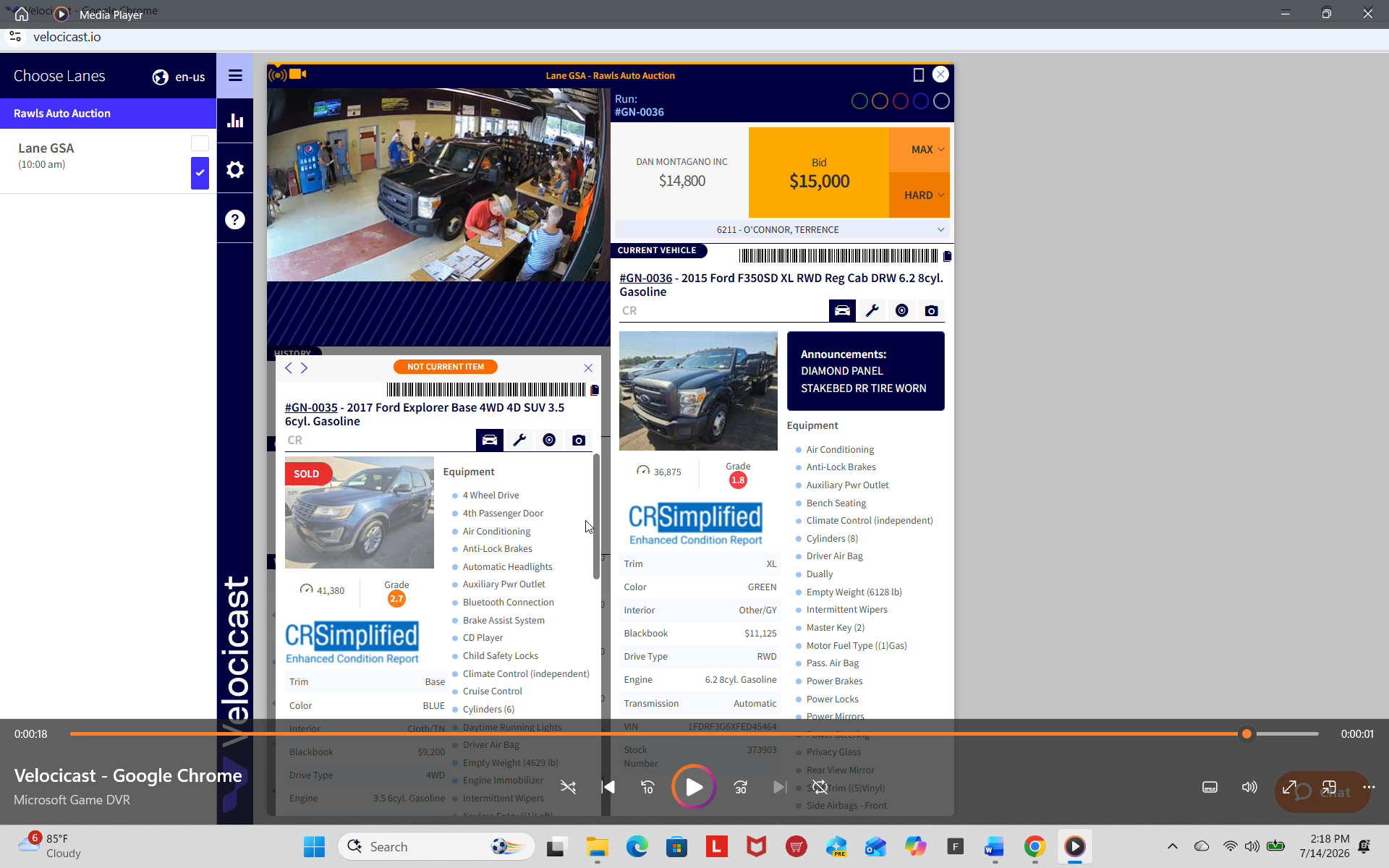This screenshot has height=868, width=1389.
Task: View the Ford F350SD truck photo
Action: point(698,391)
